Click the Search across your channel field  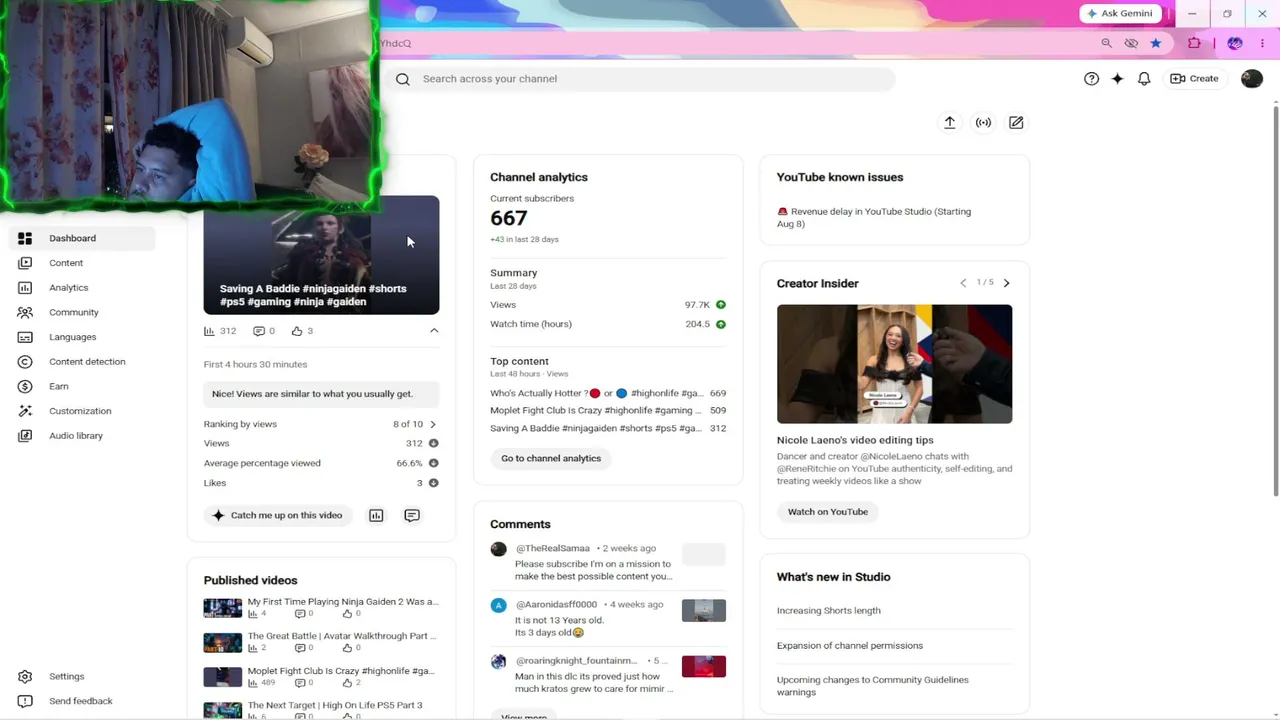point(640,79)
